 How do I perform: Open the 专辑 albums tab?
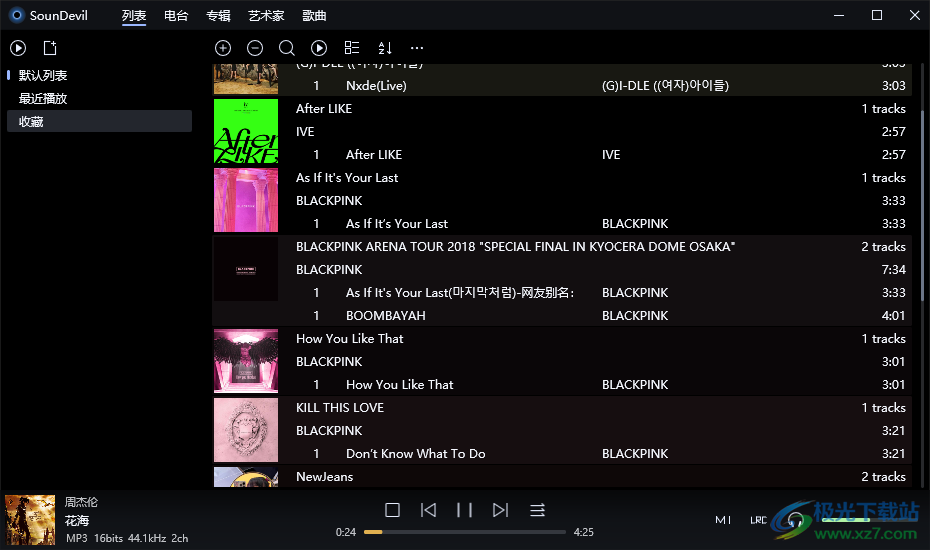point(218,16)
